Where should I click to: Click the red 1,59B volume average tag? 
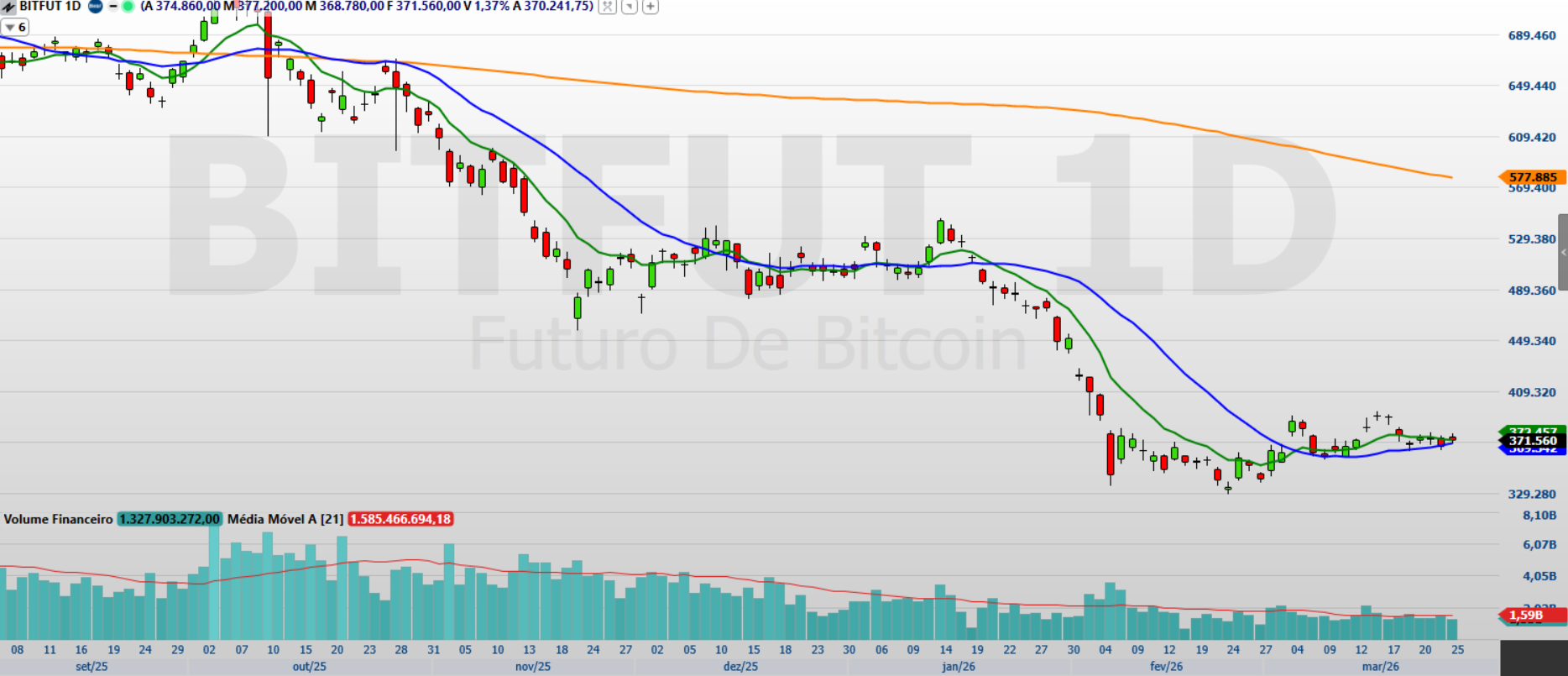tap(1525, 616)
